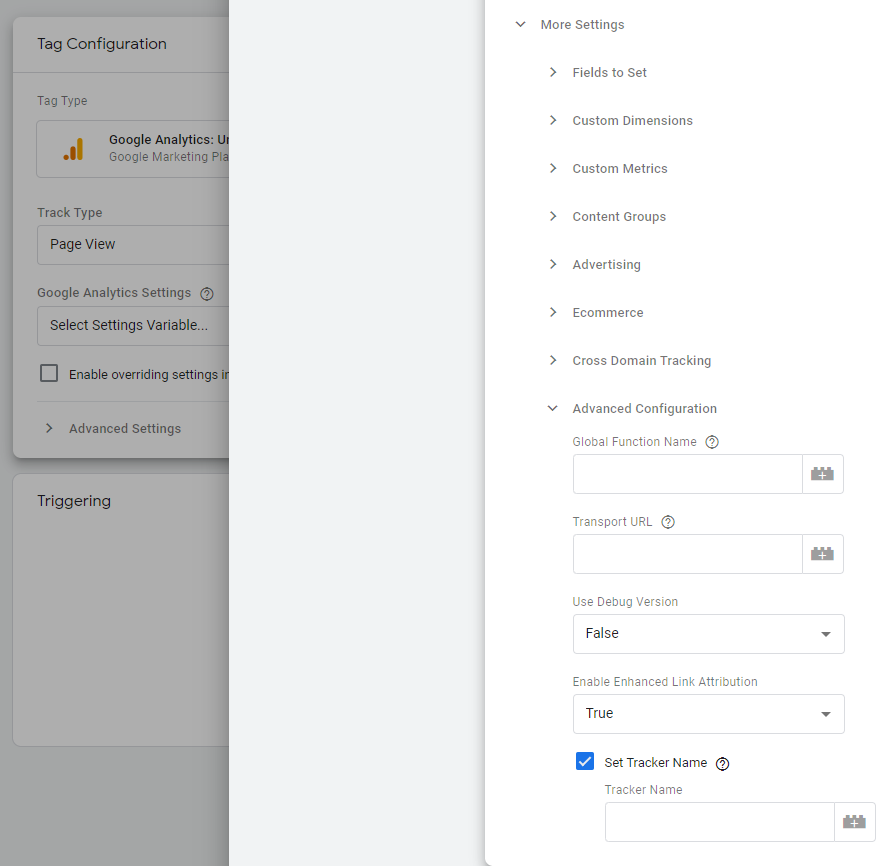Screen dimensions: 893x866
Task: Click variable picker icon for Global Function Name
Action: click(822, 474)
